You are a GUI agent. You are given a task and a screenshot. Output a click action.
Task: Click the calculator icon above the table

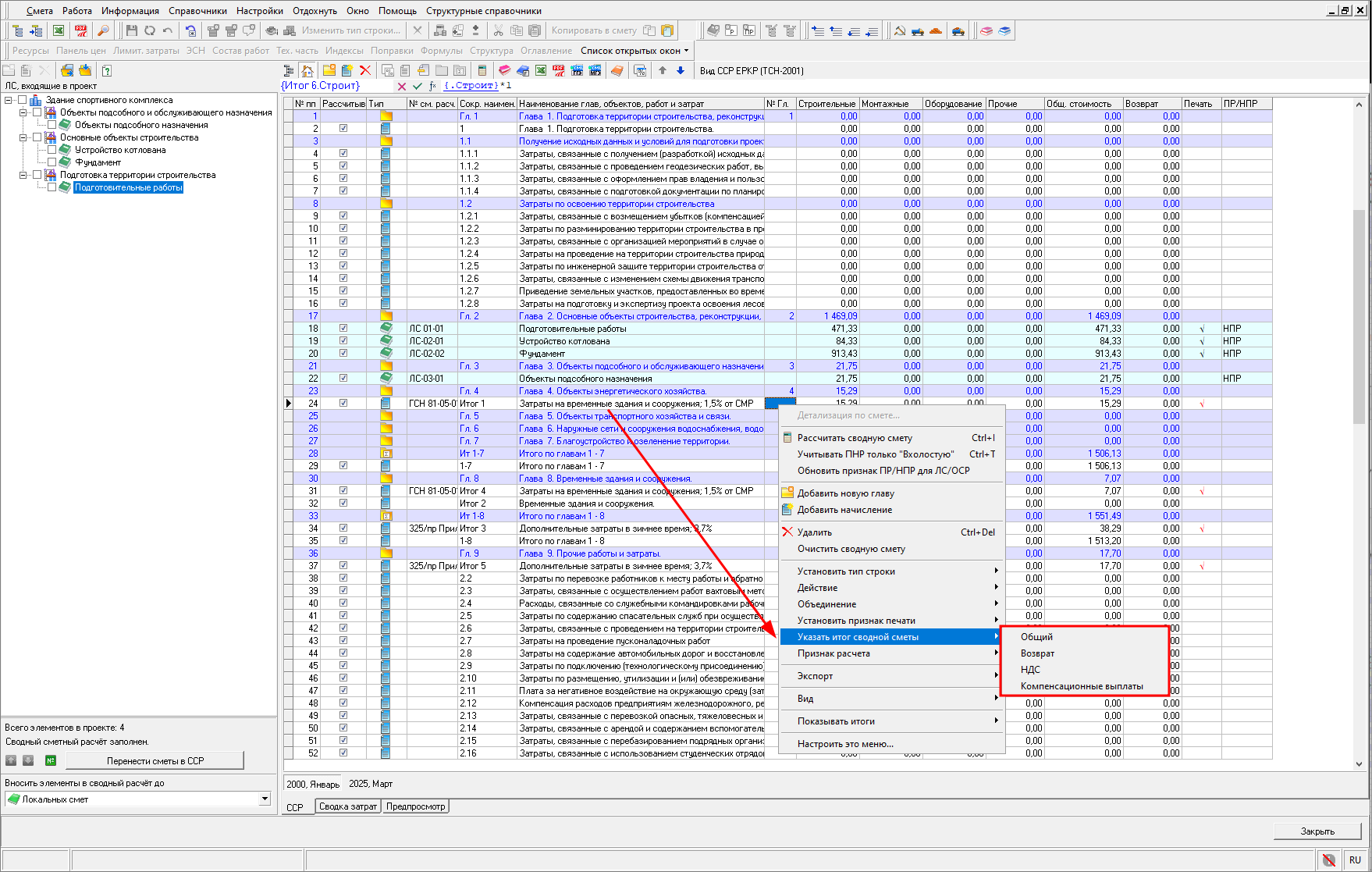482,70
